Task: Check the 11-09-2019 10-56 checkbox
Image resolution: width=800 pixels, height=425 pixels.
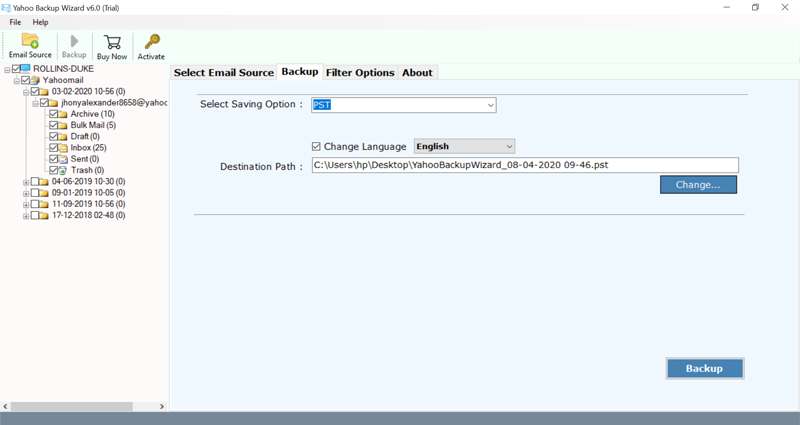Action: point(35,204)
